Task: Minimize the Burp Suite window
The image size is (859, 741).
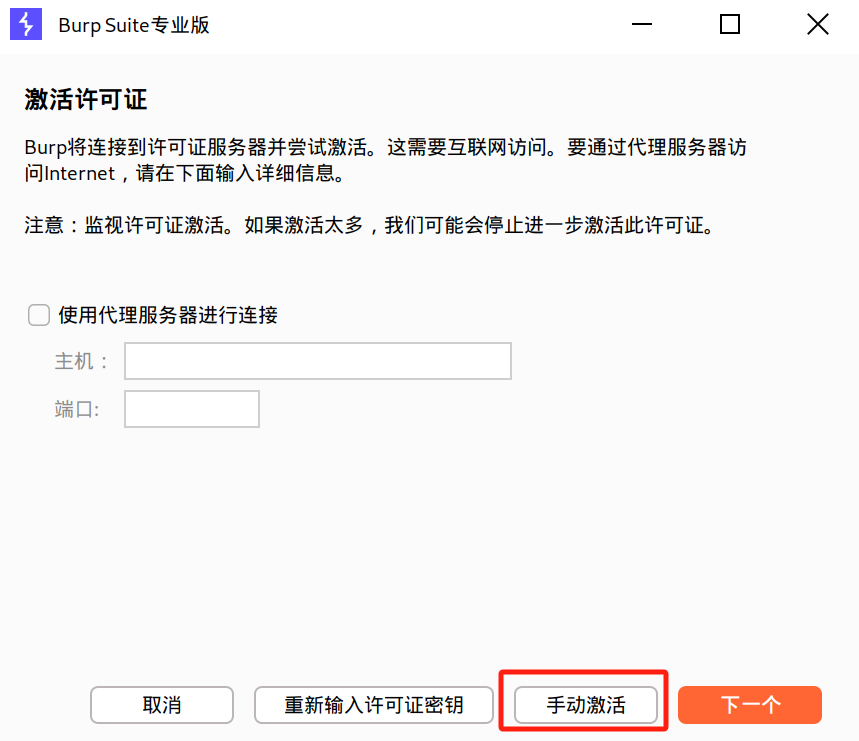Action: [642, 24]
